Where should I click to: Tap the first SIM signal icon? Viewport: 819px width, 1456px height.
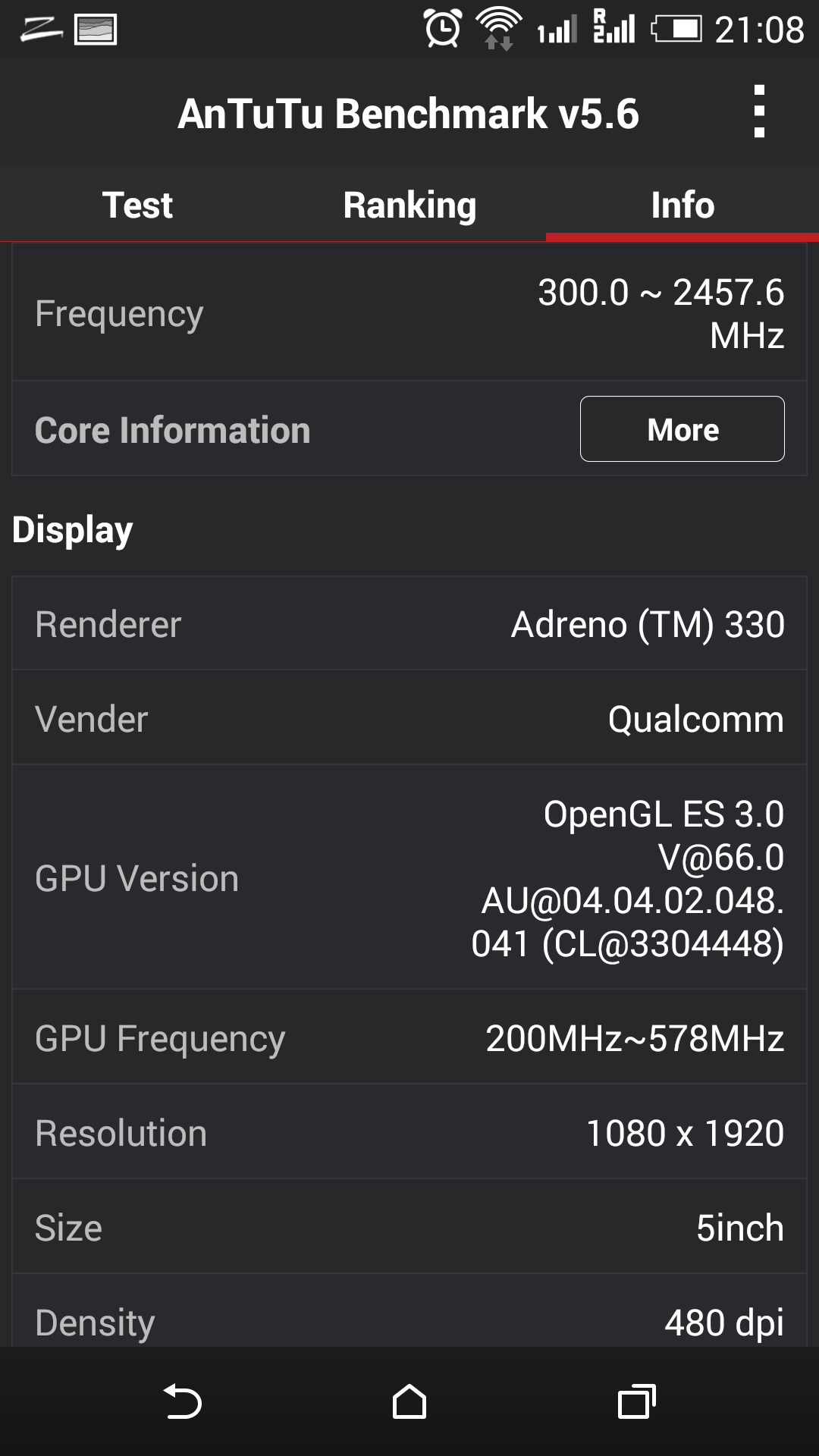557,30
